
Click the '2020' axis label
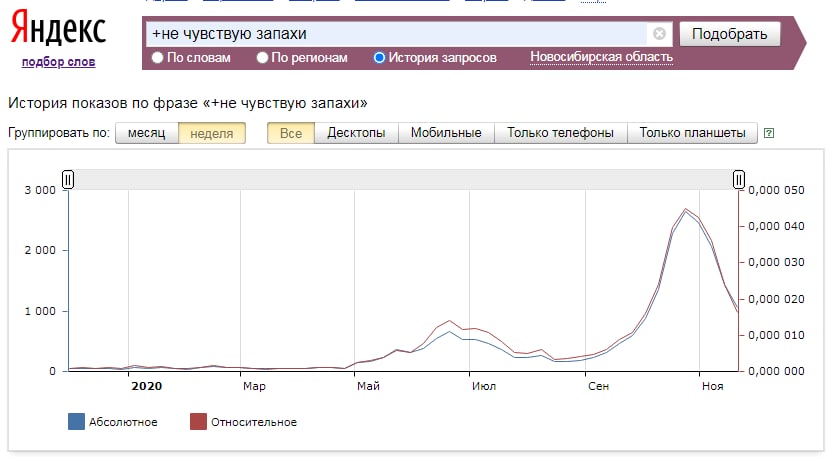pyautogui.click(x=147, y=386)
